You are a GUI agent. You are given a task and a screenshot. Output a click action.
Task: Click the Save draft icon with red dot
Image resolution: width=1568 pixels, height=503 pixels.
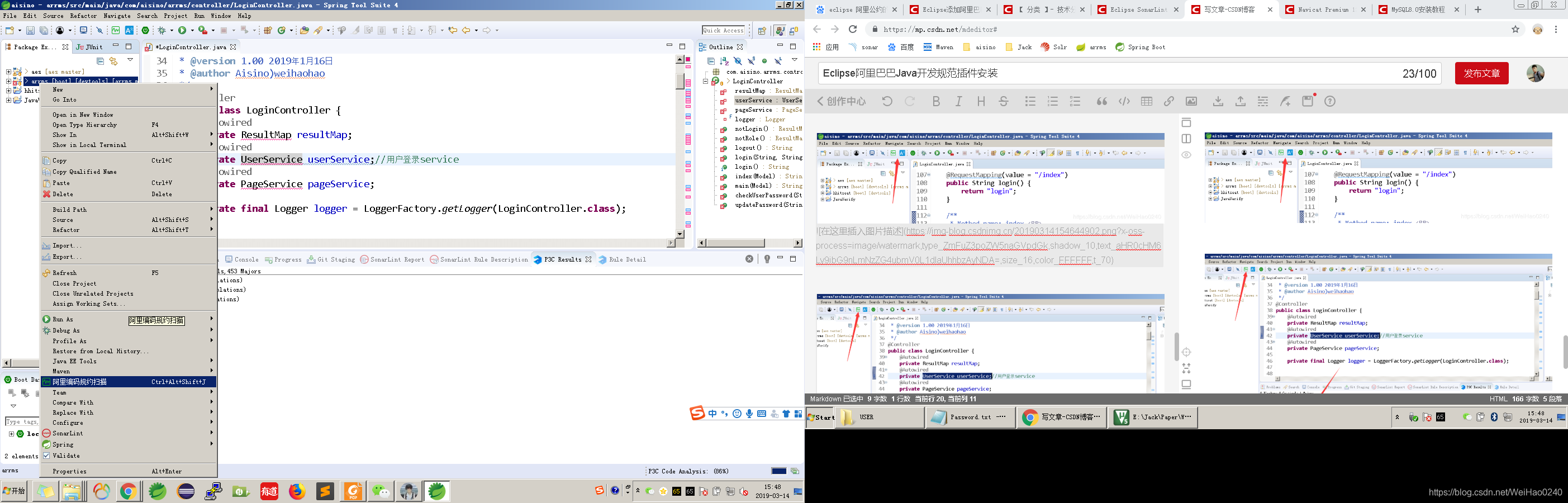click(1308, 101)
